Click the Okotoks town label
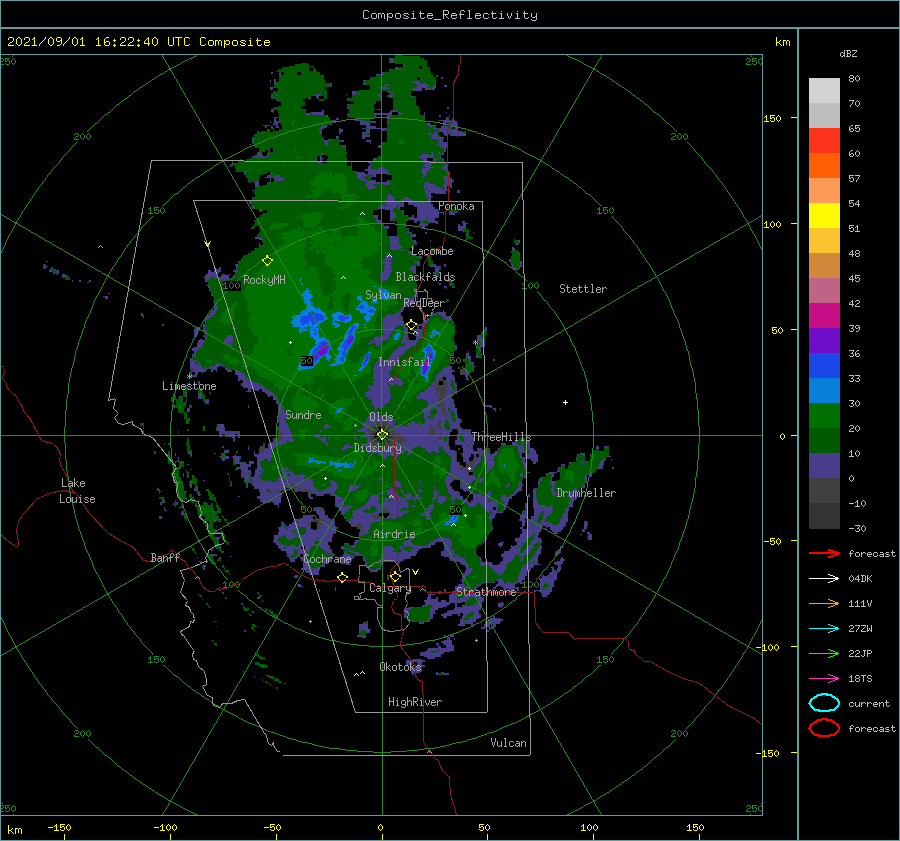The width and height of the screenshot is (900, 841). coord(400,666)
